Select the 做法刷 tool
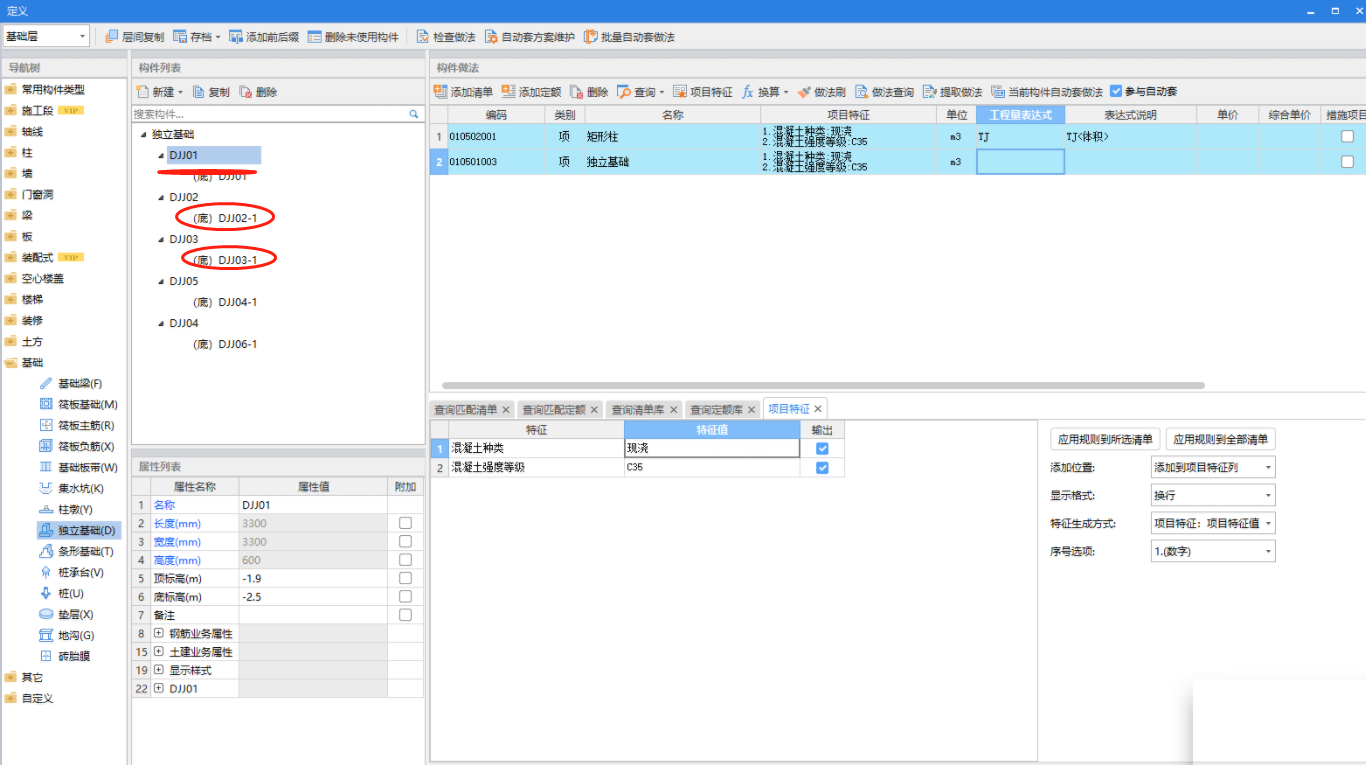This screenshot has width=1366, height=765. pyautogui.click(x=821, y=92)
